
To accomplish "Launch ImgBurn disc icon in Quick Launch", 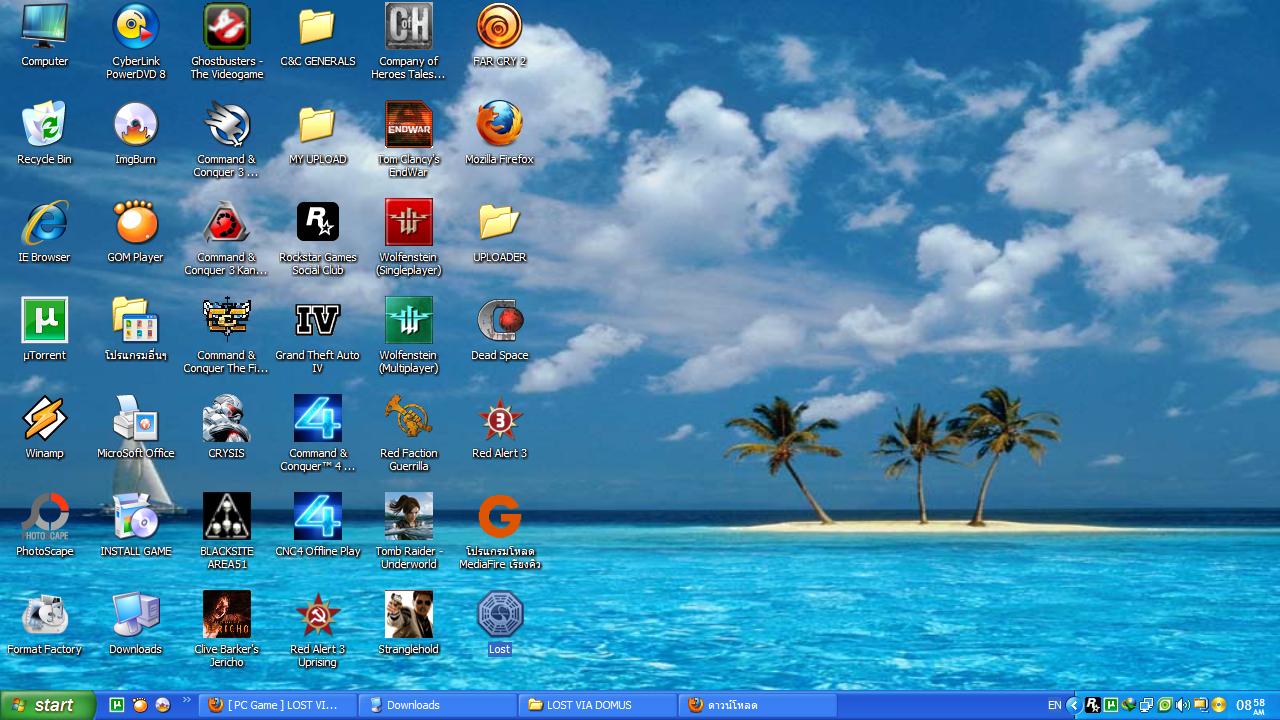I will (x=163, y=705).
